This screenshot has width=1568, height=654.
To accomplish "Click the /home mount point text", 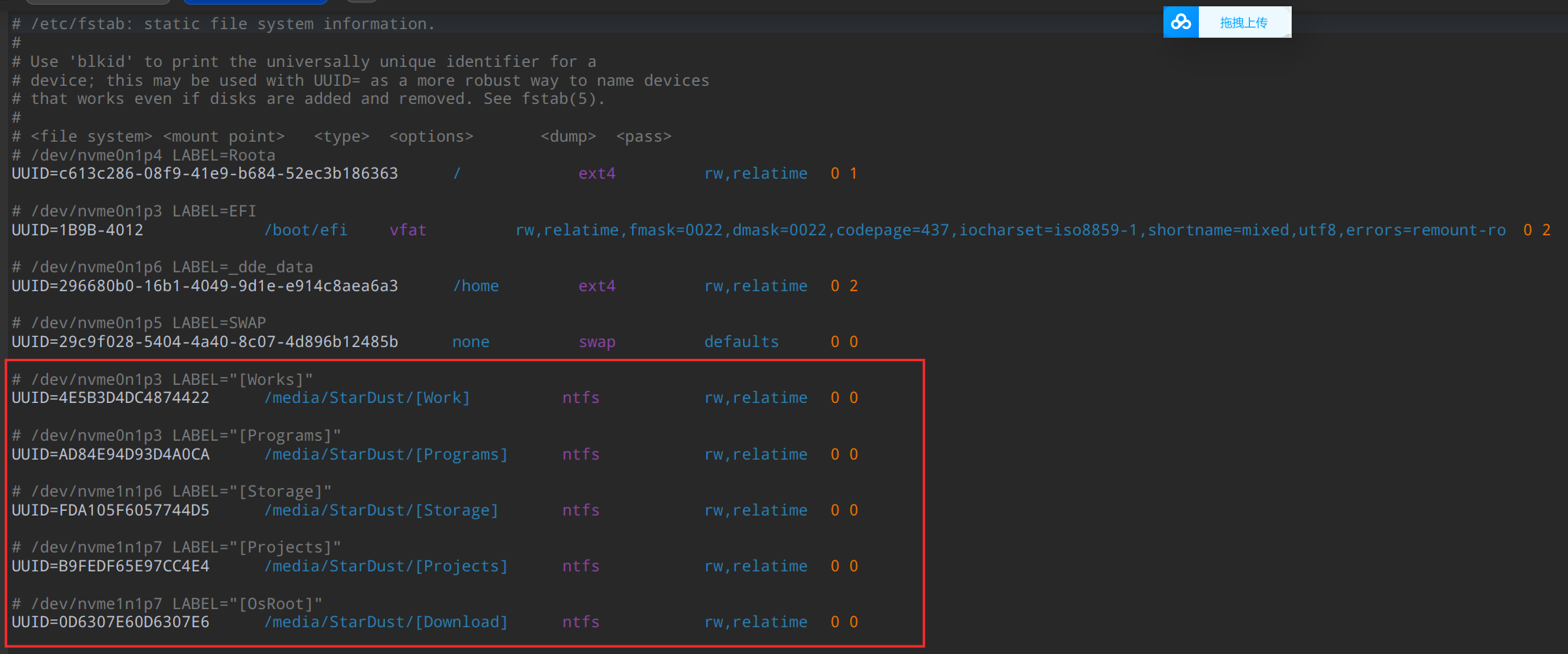I will click(x=475, y=286).
